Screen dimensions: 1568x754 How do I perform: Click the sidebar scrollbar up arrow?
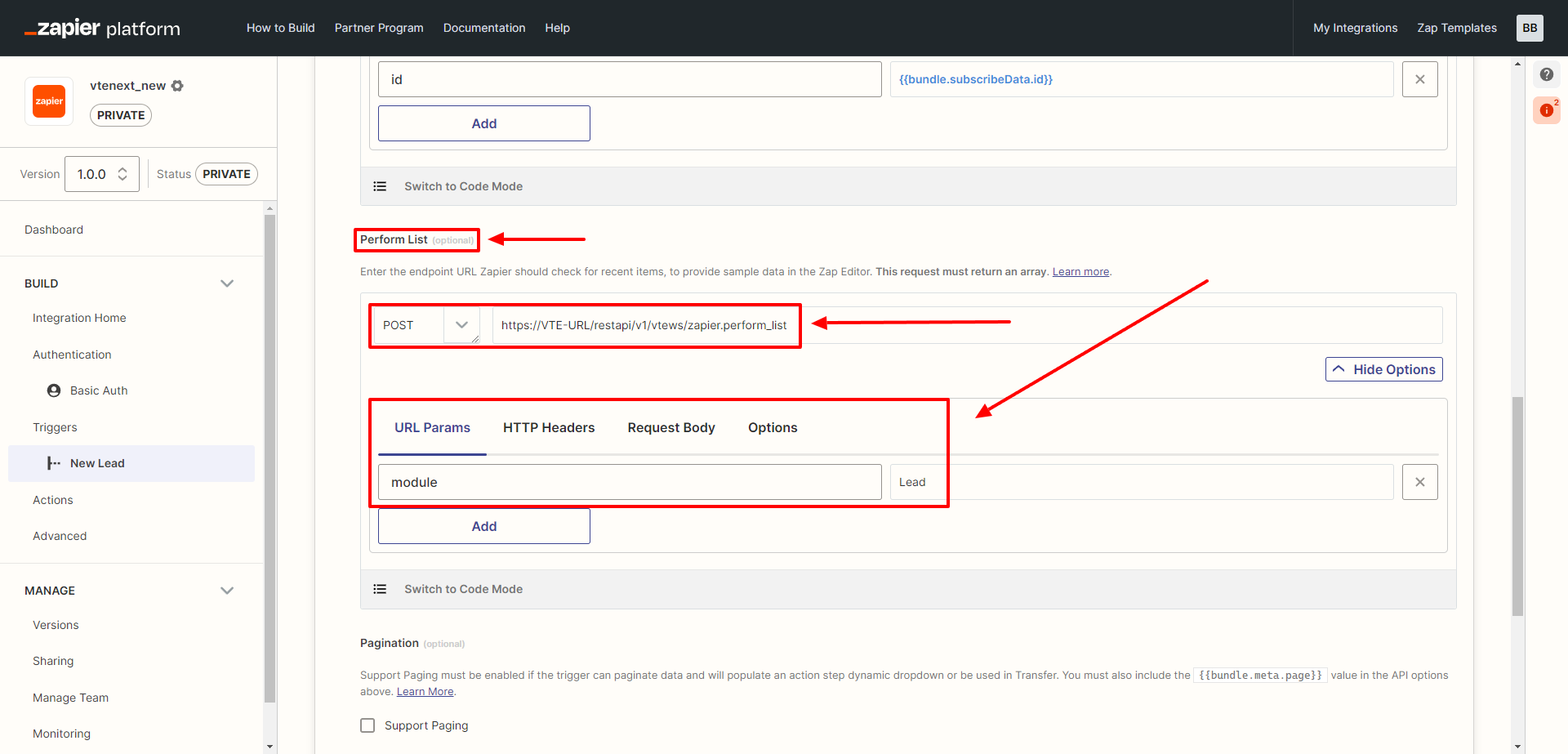270,208
